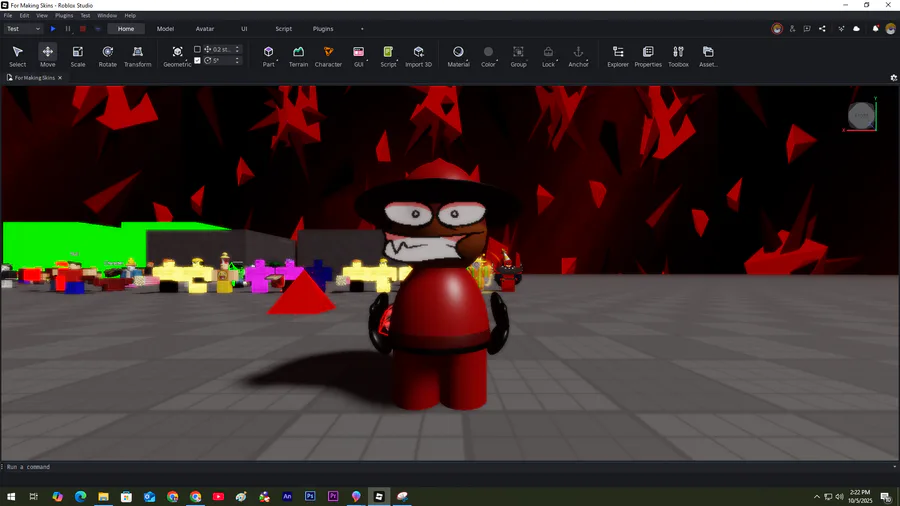
Task: Click the move snap studs stepper
Action: point(237,49)
